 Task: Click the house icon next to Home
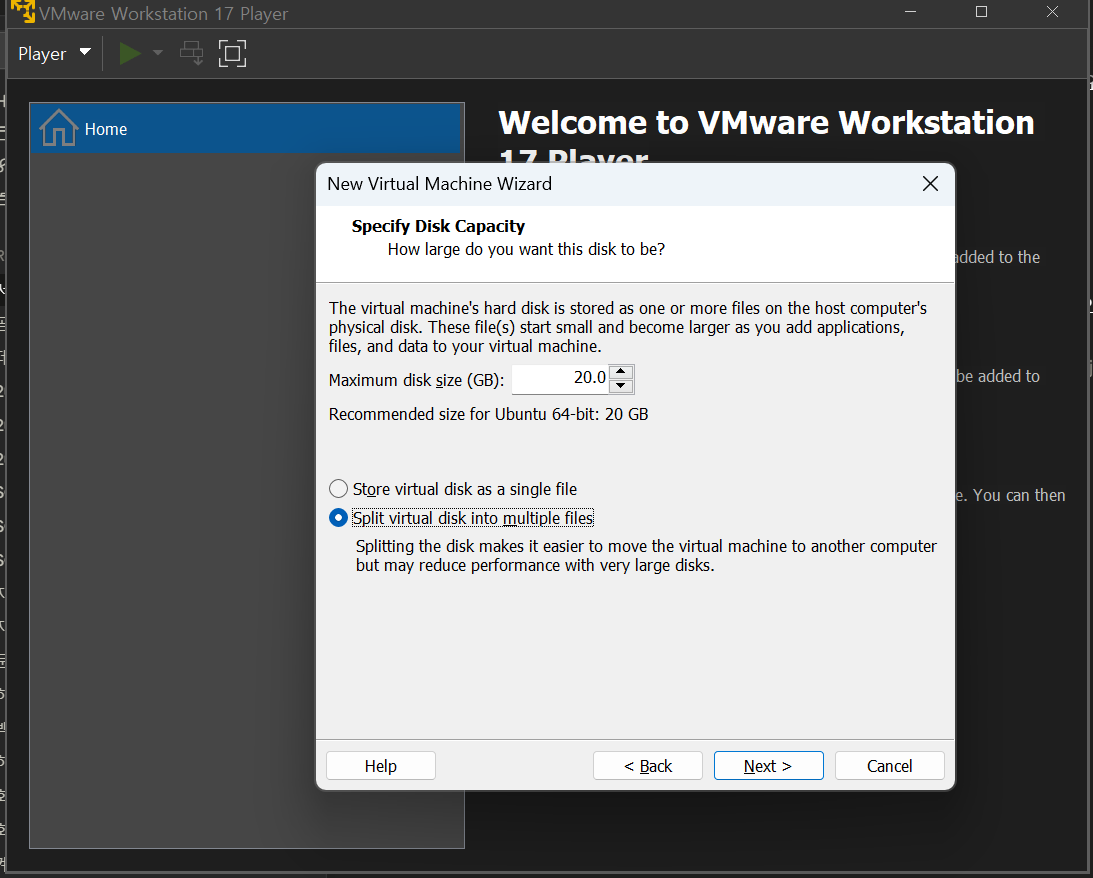[x=59, y=128]
